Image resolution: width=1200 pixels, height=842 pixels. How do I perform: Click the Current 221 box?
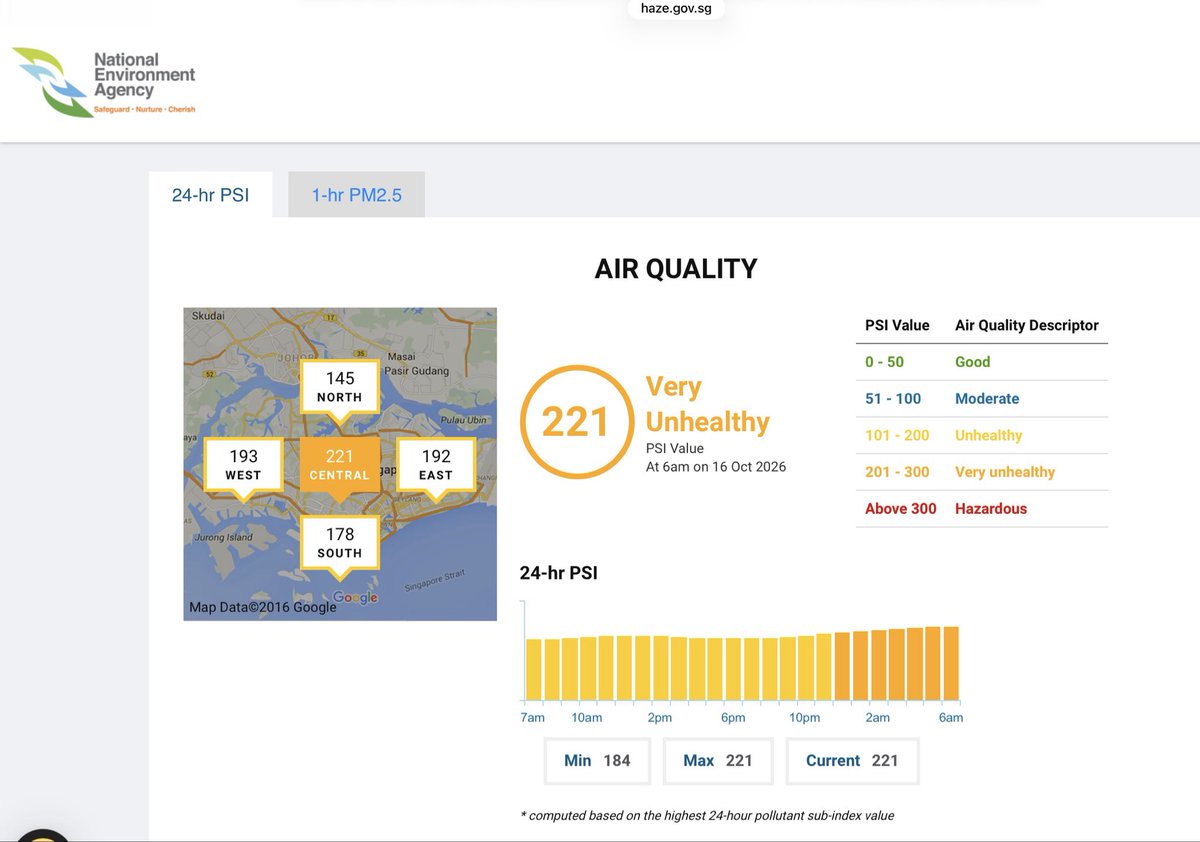point(852,761)
